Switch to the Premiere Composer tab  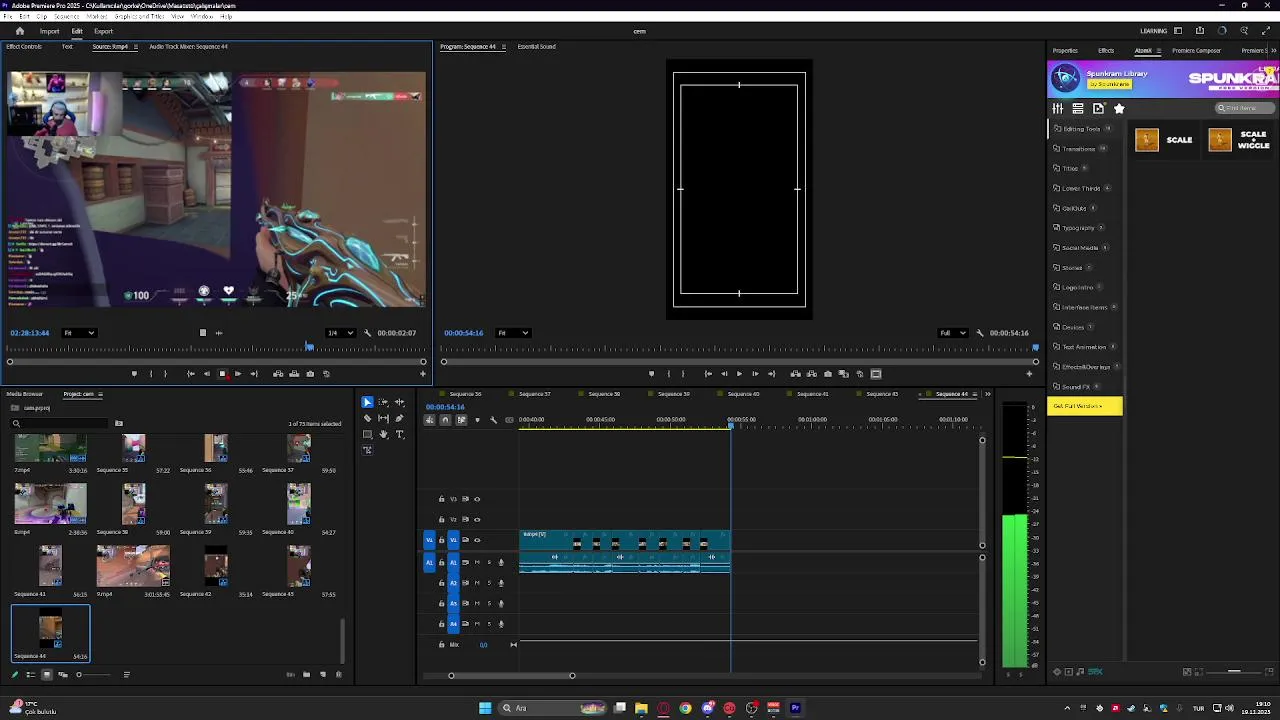(x=1196, y=51)
